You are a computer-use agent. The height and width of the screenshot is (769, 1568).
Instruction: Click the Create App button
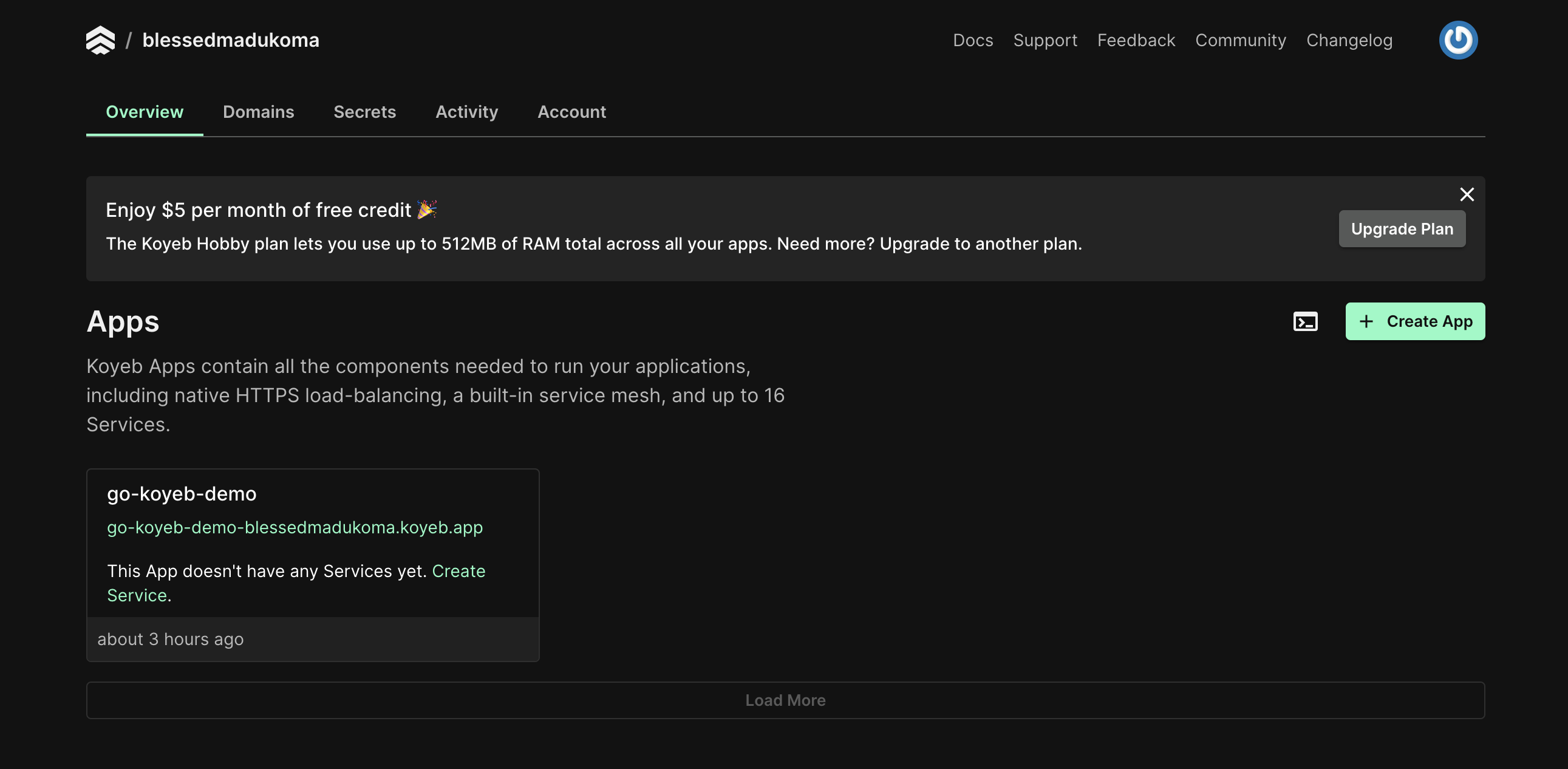(x=1414, y=321)
